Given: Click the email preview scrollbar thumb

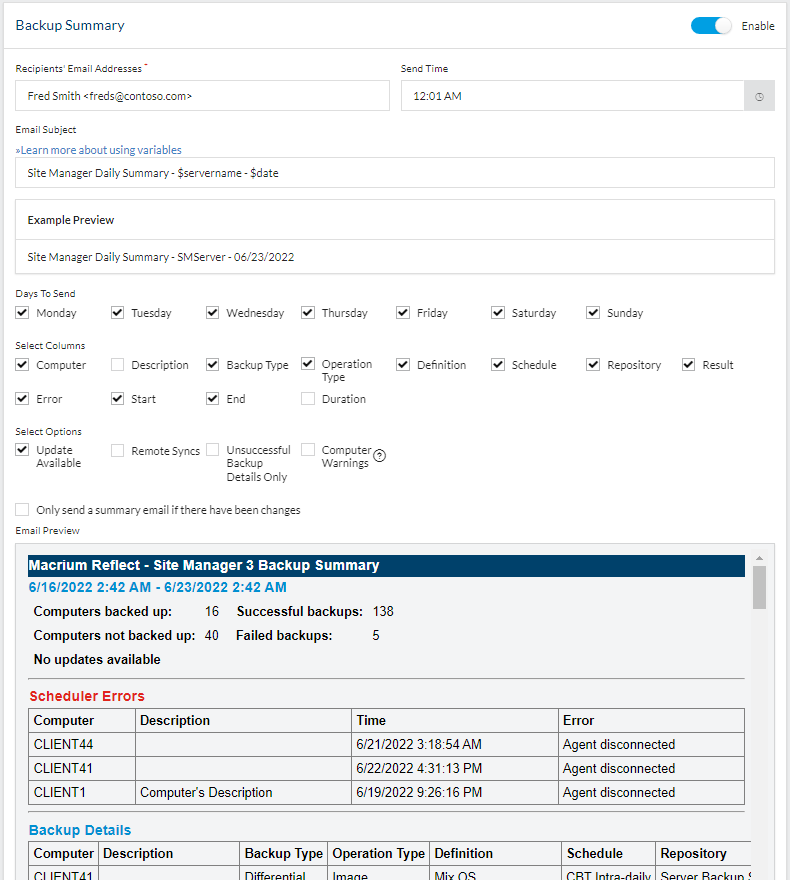Looking at the screenshot, I should (x=759, y=587).
